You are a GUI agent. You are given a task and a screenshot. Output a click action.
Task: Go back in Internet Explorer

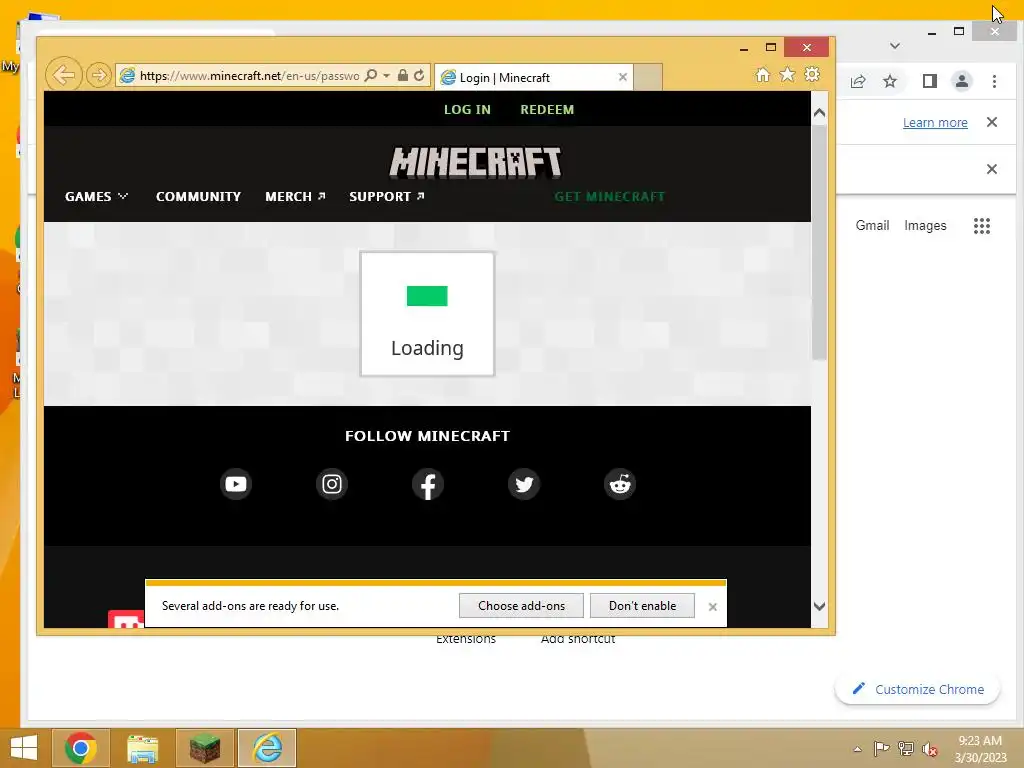pyautogui.click(x=64, y=75)
